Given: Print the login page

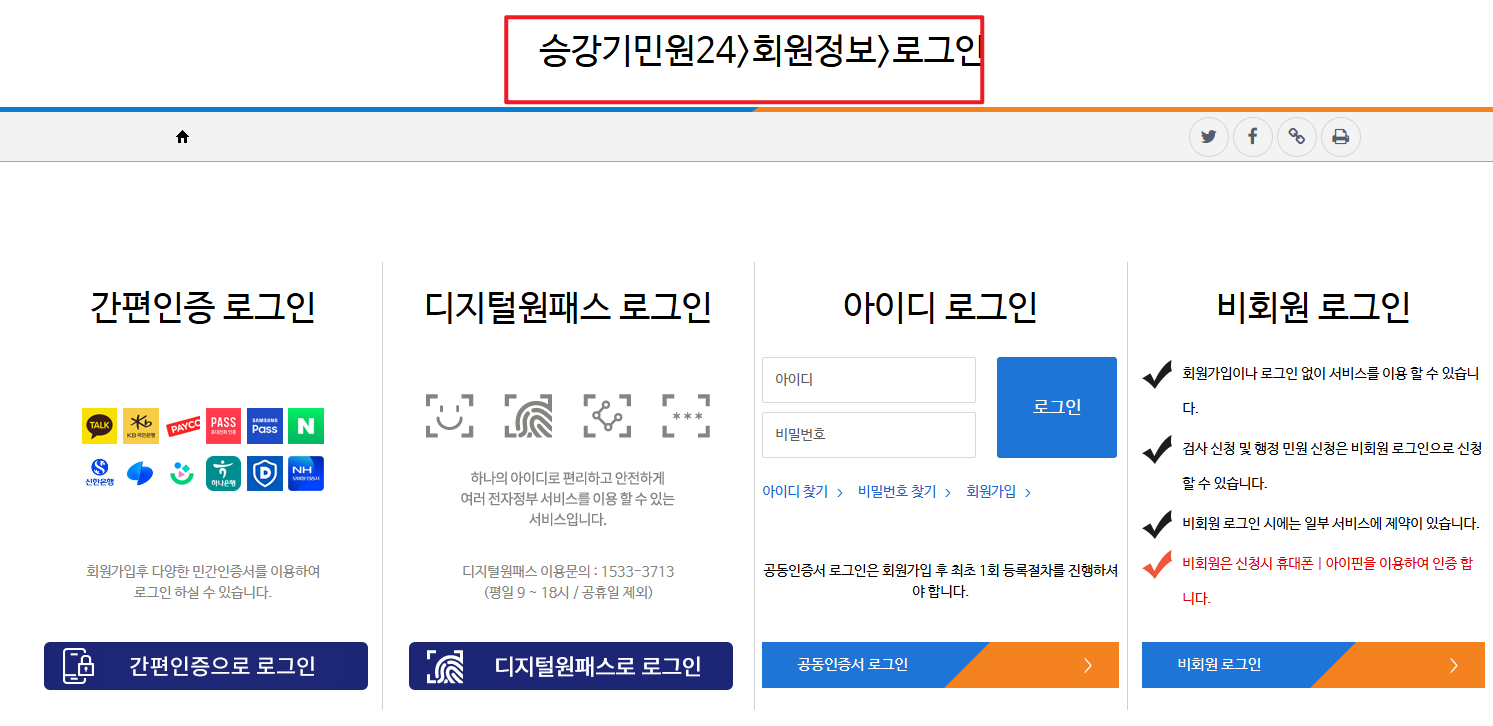Looking at the screenshot, I should [x=1341, y=137].
